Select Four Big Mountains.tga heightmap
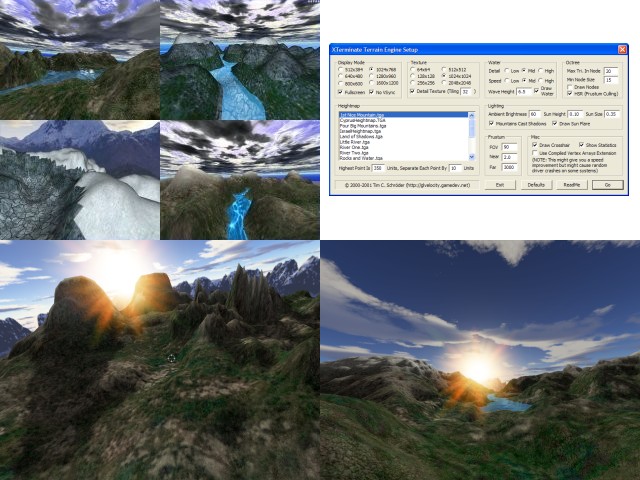This screenshot has width=640, height=480. click(403, 126)
